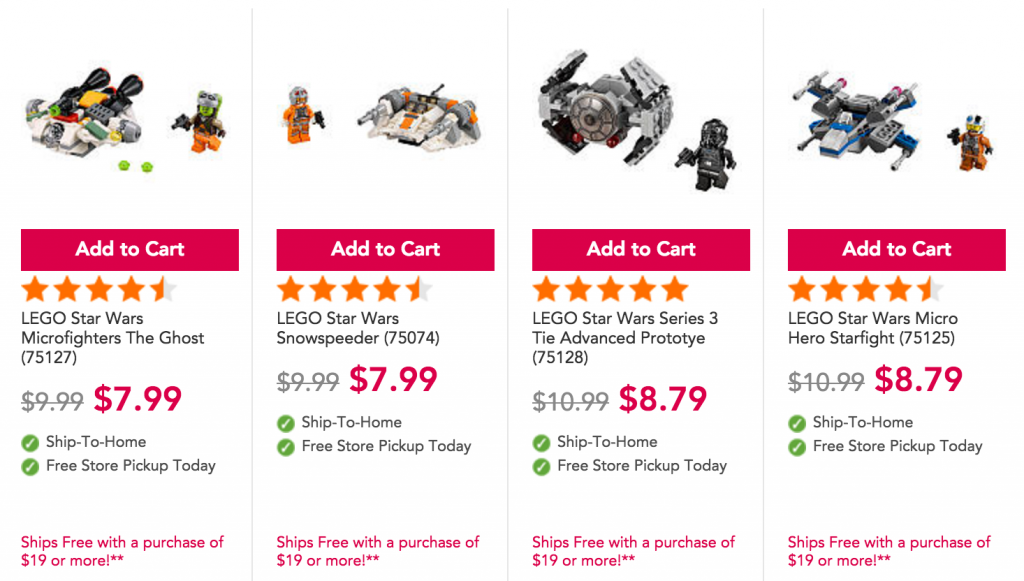The image size is (1024, 581).
Task: Open LEGO Star Wars Snowspeeder (75074) title
Action: tap(358, 328)
